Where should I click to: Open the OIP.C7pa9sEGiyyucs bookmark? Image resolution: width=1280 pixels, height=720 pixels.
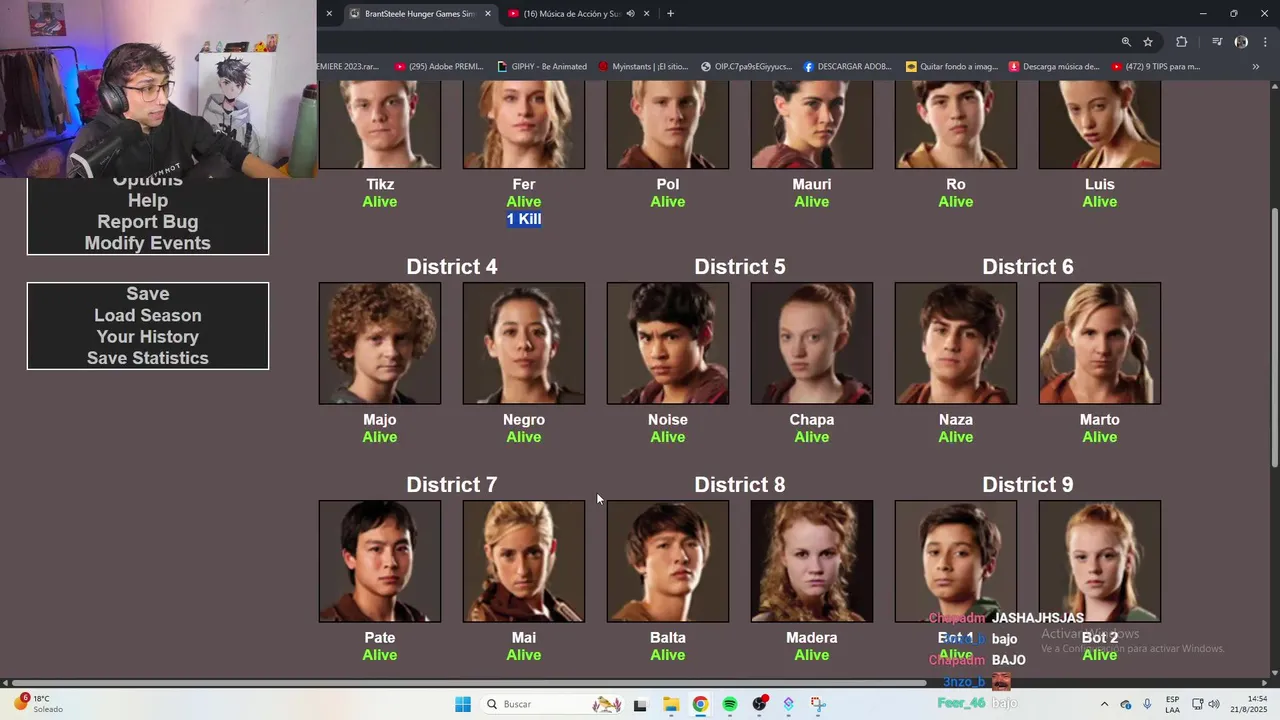[746, 67]
